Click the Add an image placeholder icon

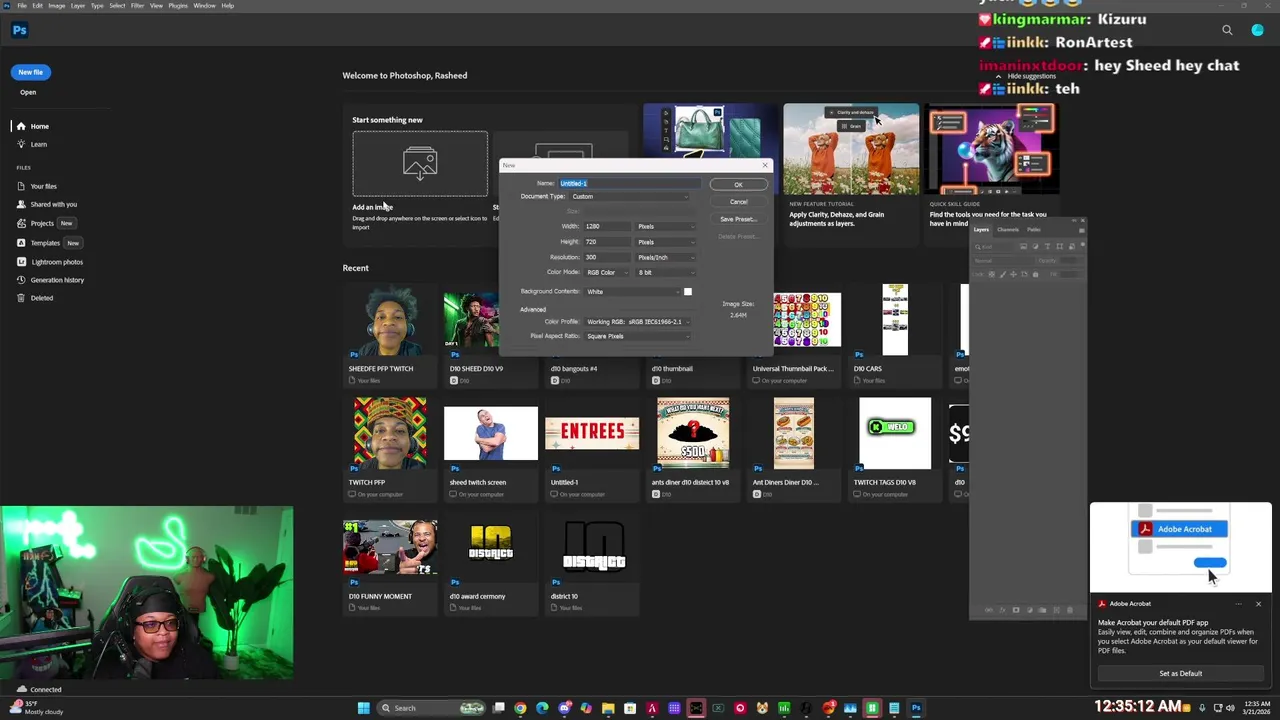click(x=420, y=163)
